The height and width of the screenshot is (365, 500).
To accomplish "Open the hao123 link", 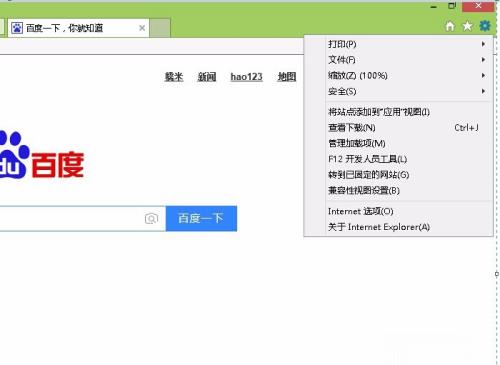I will tap(246, 77).
